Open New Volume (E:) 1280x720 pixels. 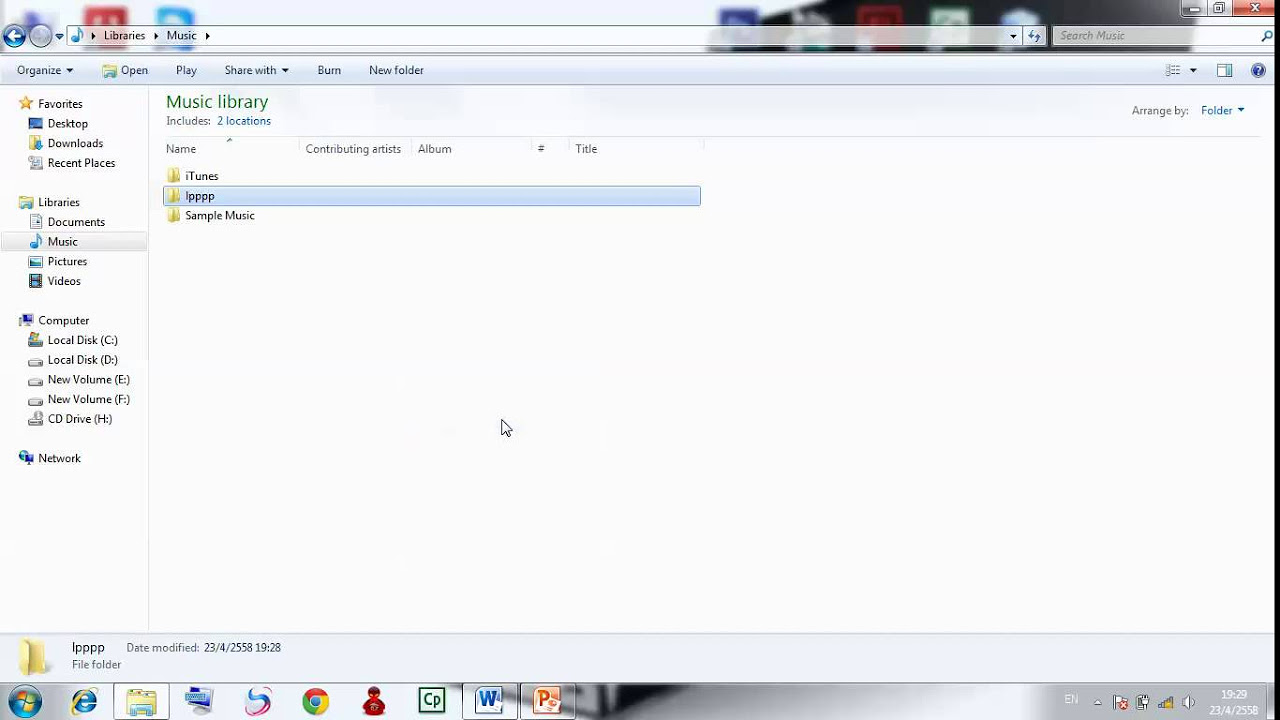click(88, 380)
